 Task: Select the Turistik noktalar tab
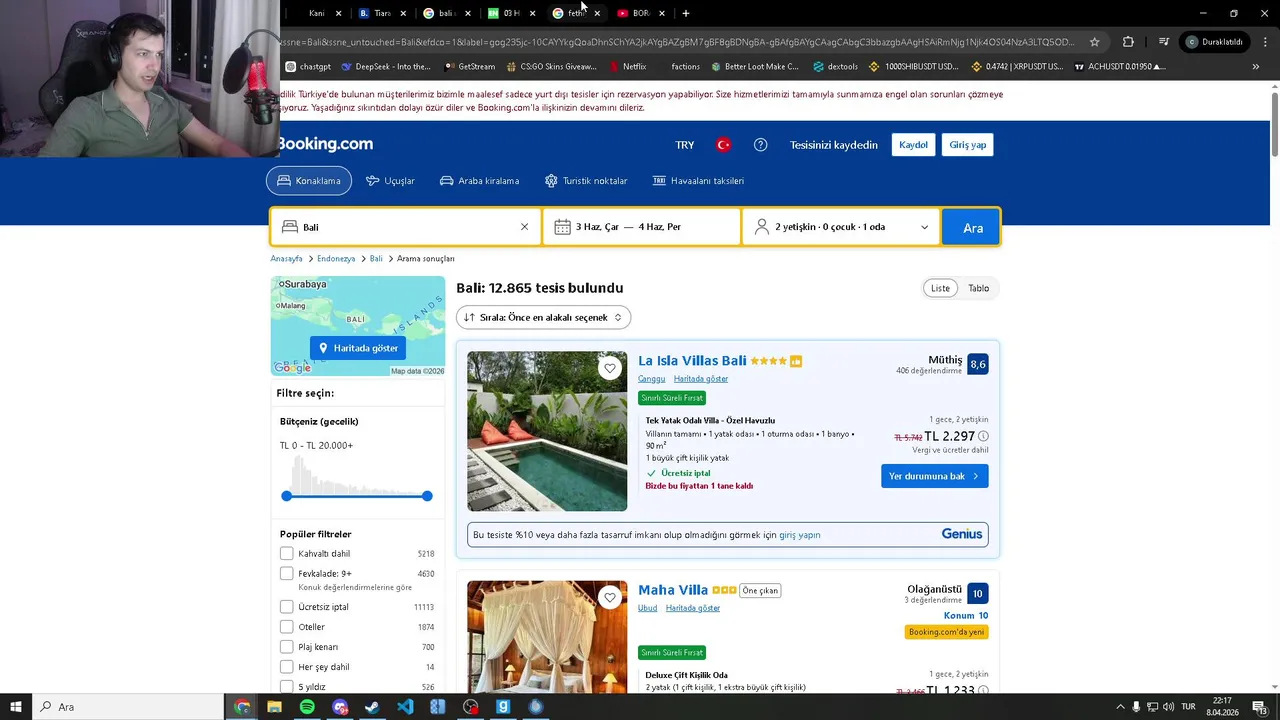tap(586, 181)
